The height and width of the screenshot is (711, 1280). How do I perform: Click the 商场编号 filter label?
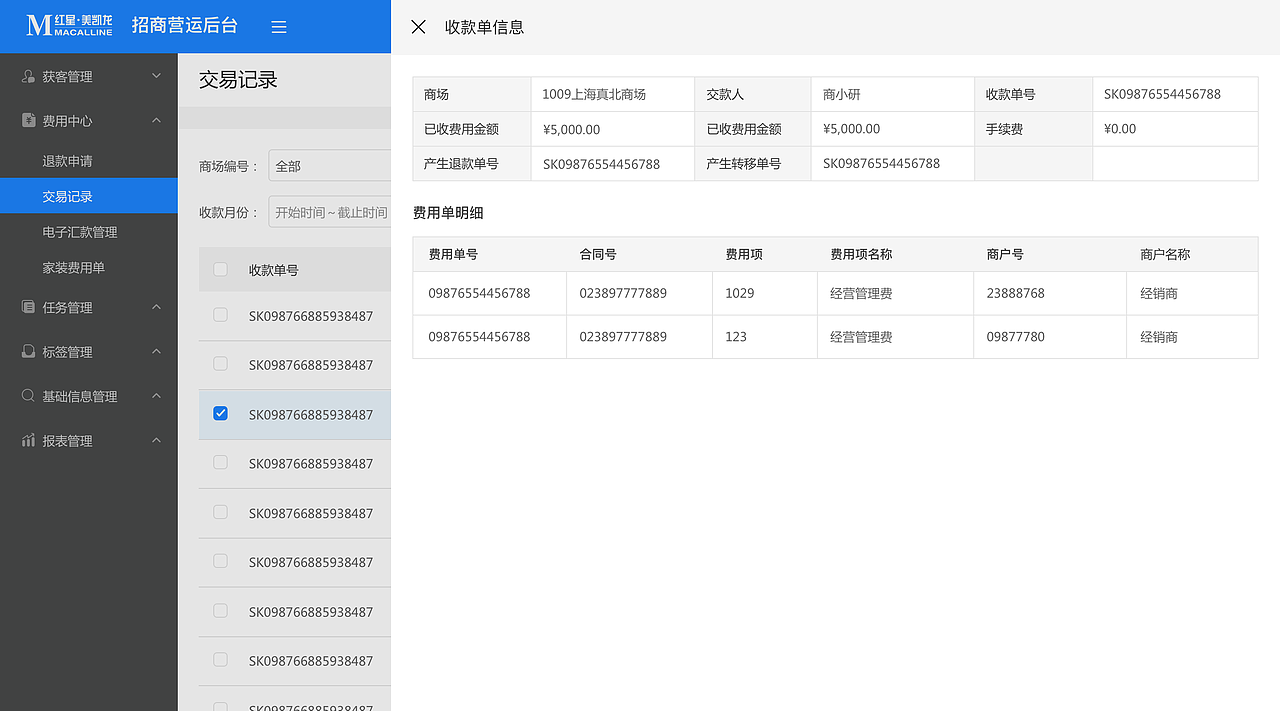coord(229,166)
